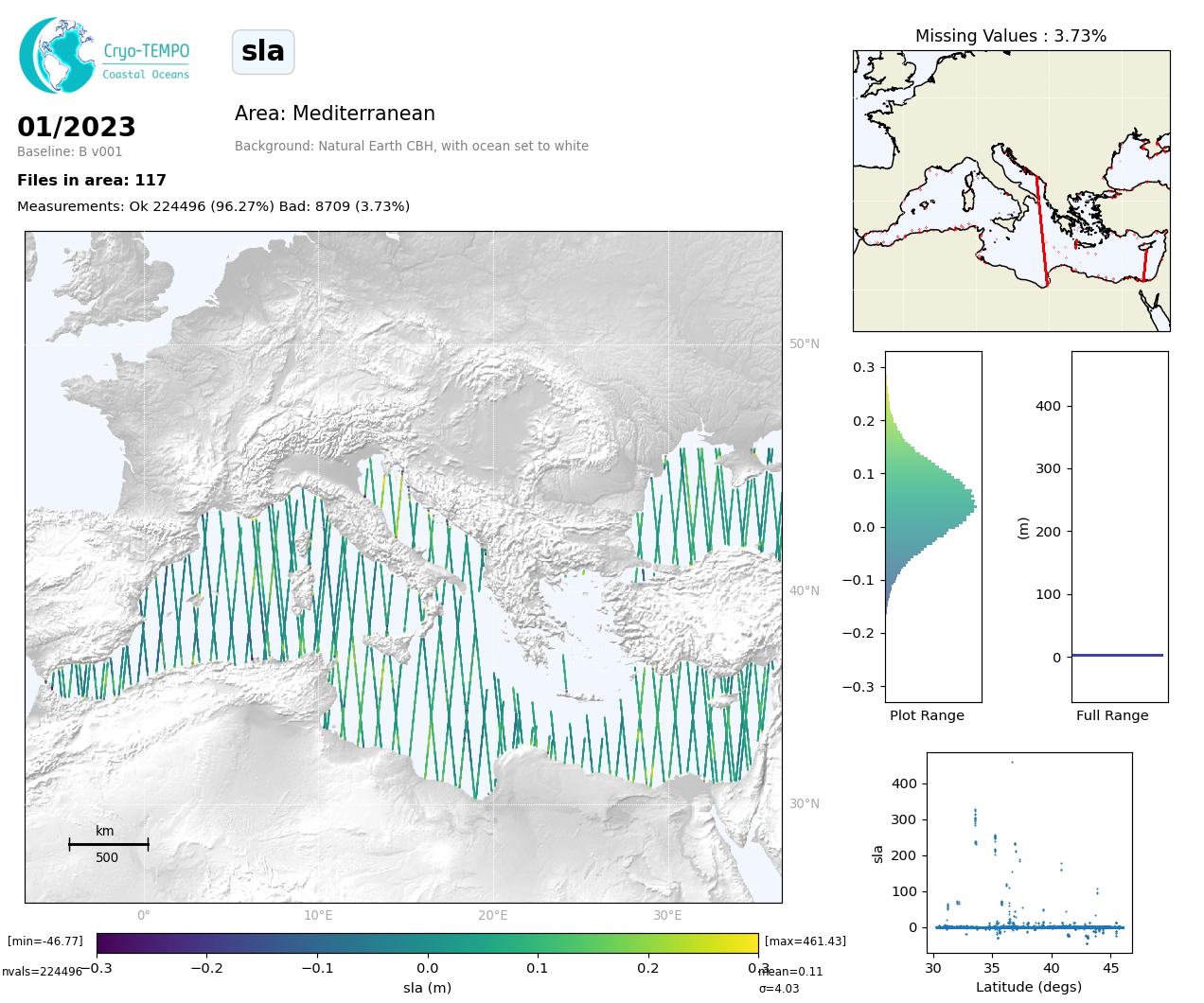This screenshot has height=1003, width=1204.
Task: Click 'Missing Values : 3.73%' title
Action: (1011, 36)
